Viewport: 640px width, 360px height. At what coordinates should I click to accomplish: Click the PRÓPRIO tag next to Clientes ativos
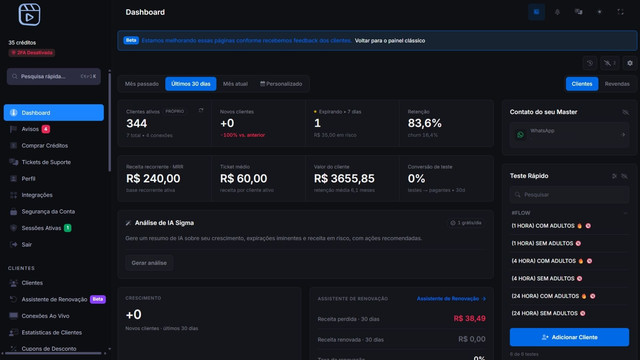[x=175, y=111]
